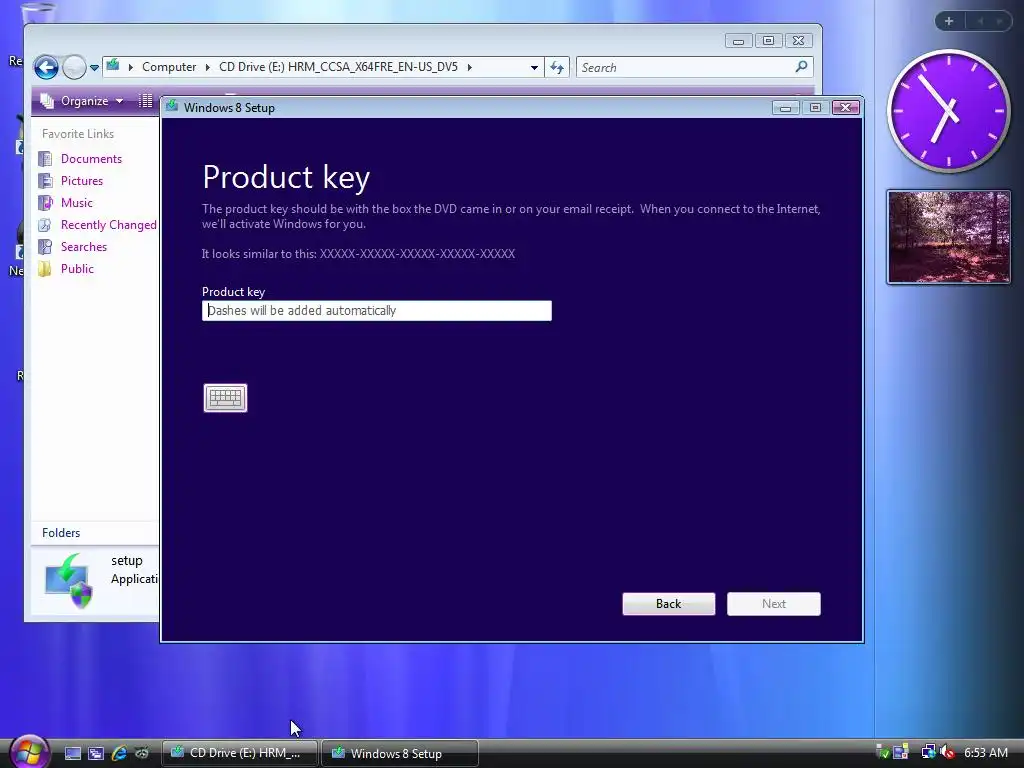Viewport: 1024px width, 768px height.
Task: Click Explorer's Back navigation arrow
Action: tap(46, 67)
